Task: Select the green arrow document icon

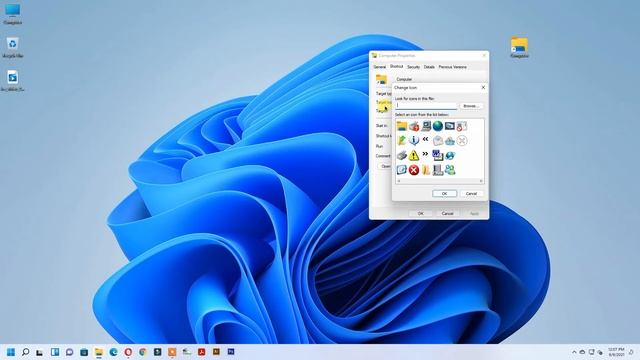Action: tap(402, 140)
